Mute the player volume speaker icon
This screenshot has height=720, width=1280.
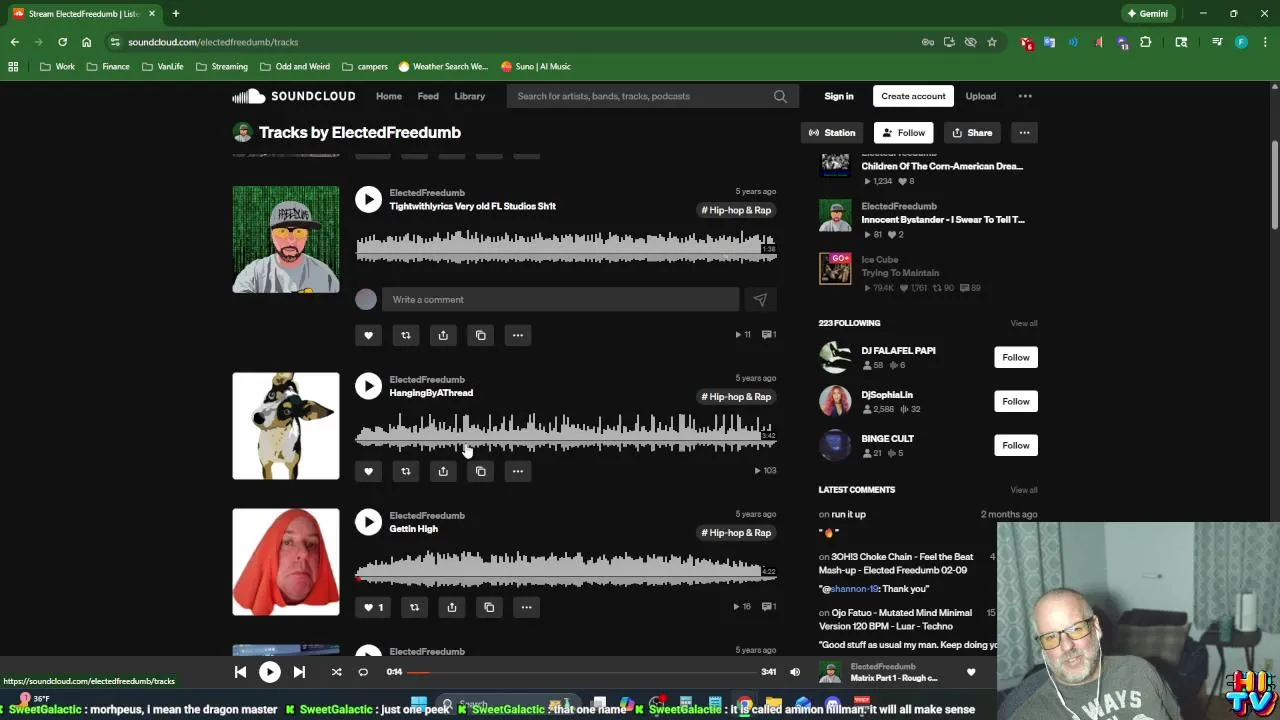pyautogui.click(x=795, y=672)
